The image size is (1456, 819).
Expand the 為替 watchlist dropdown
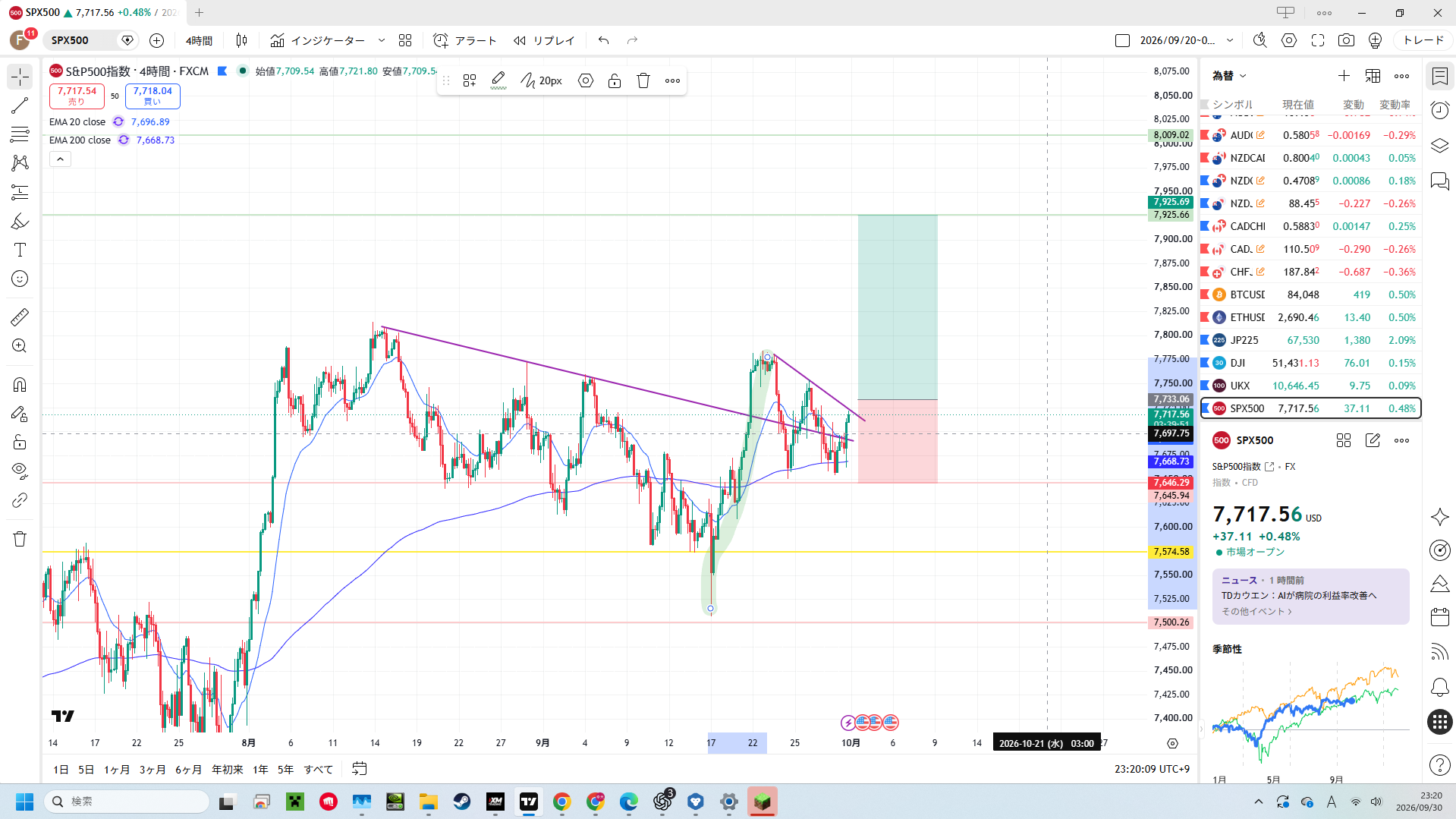[x=1229, y=76]
